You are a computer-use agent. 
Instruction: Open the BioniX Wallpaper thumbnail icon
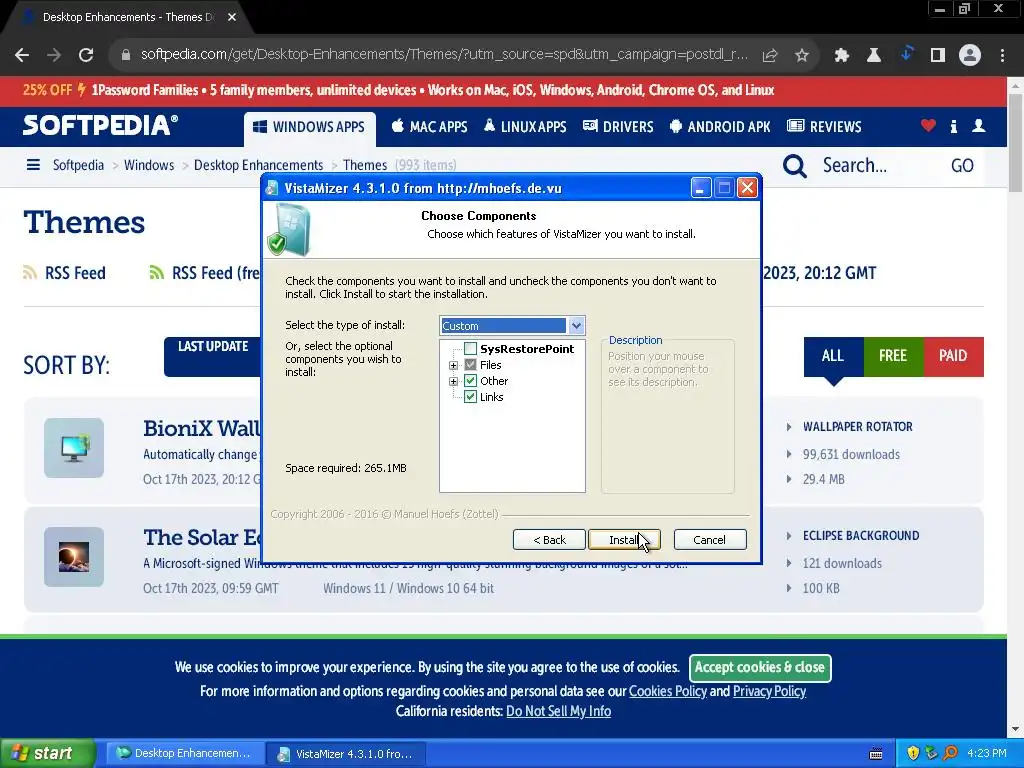point(74,448)
